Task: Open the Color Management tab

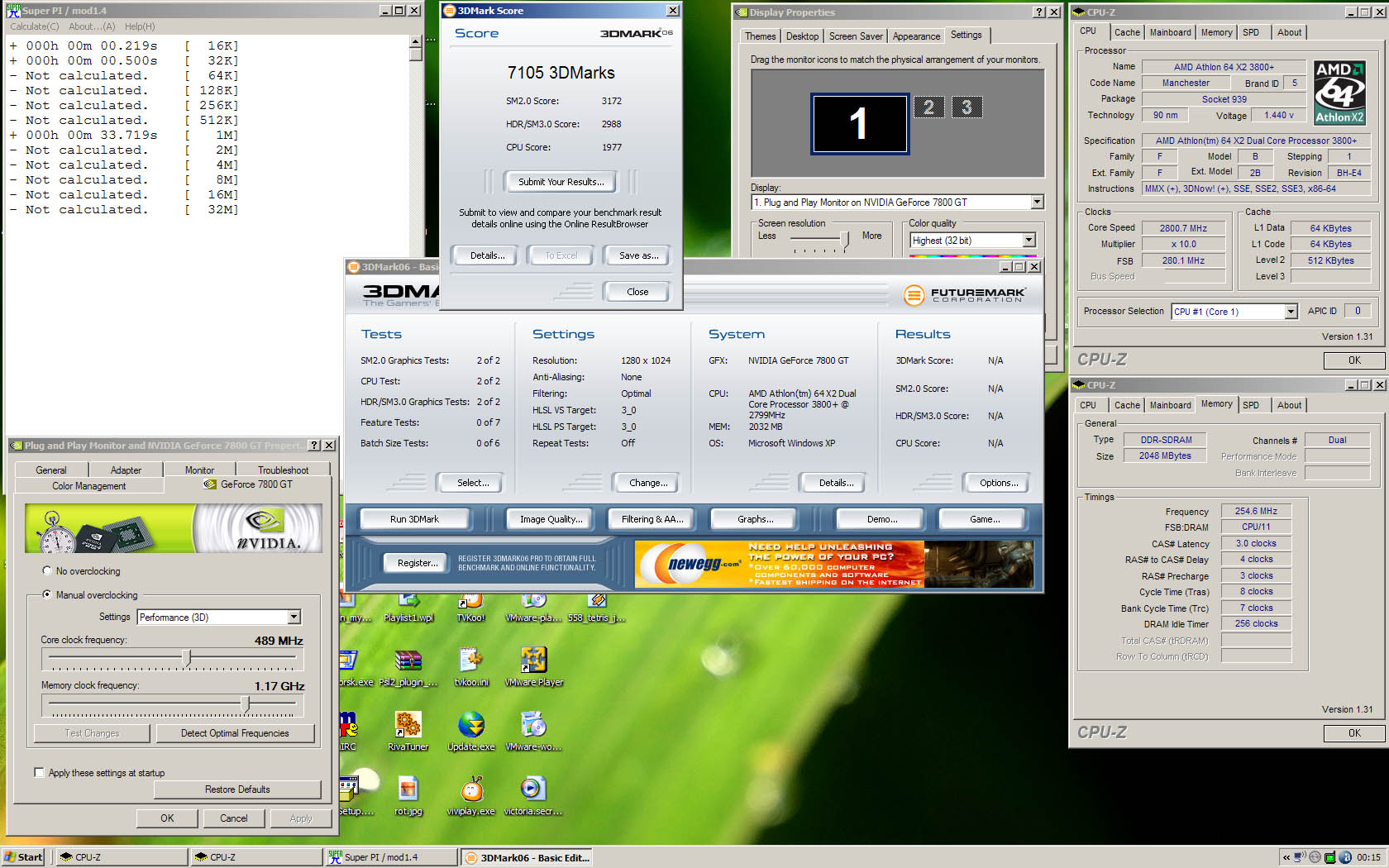Action: click(89, 486)
